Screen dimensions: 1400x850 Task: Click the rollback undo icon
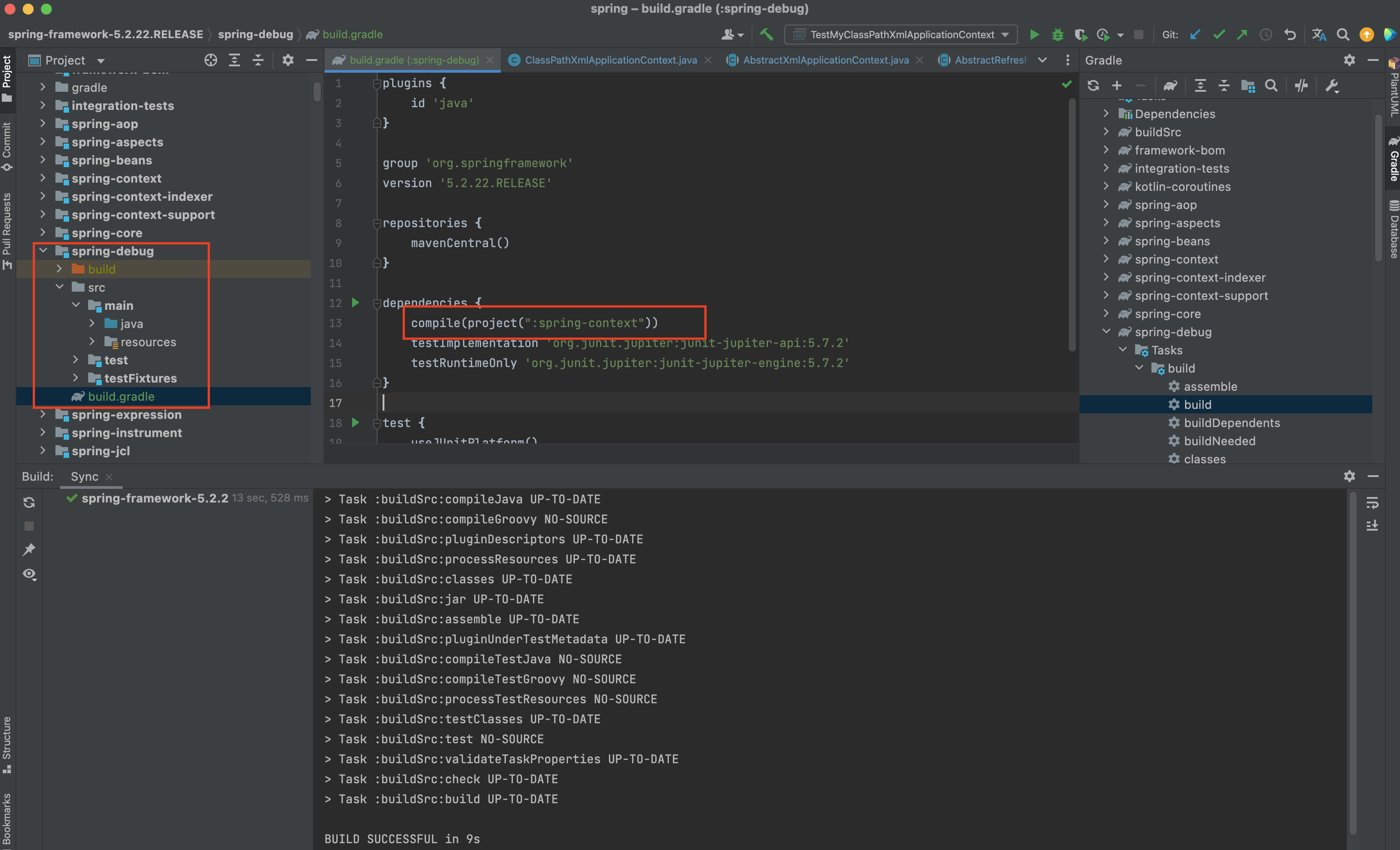[x=1290, y=35]
